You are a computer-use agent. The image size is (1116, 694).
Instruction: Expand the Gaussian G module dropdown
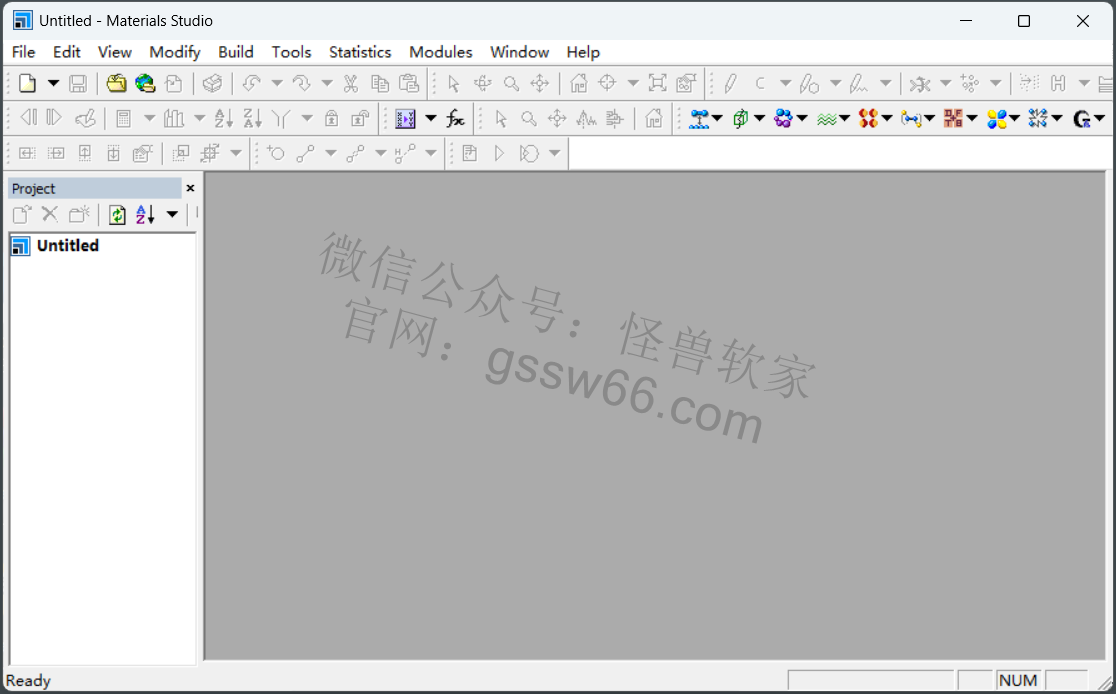[x=1099, y=118]
